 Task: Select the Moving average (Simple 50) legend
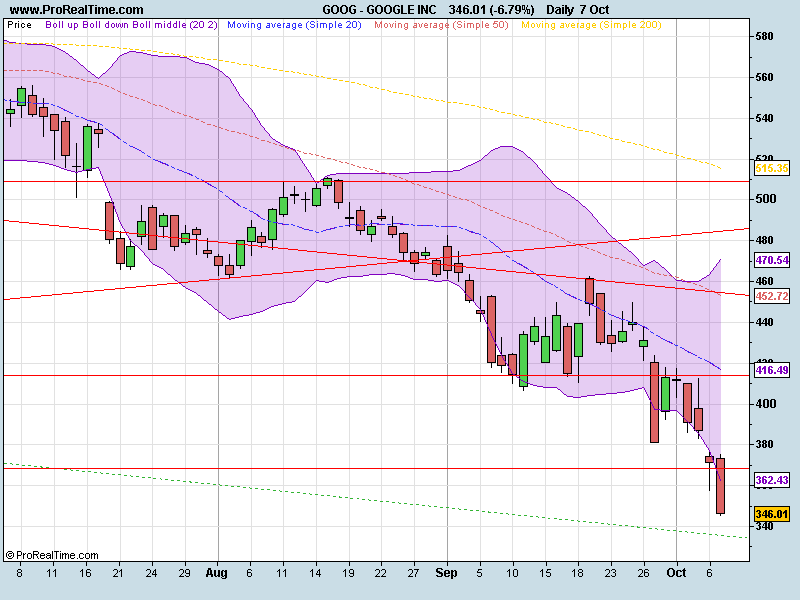pyautogui.click(x=441, y=25)
